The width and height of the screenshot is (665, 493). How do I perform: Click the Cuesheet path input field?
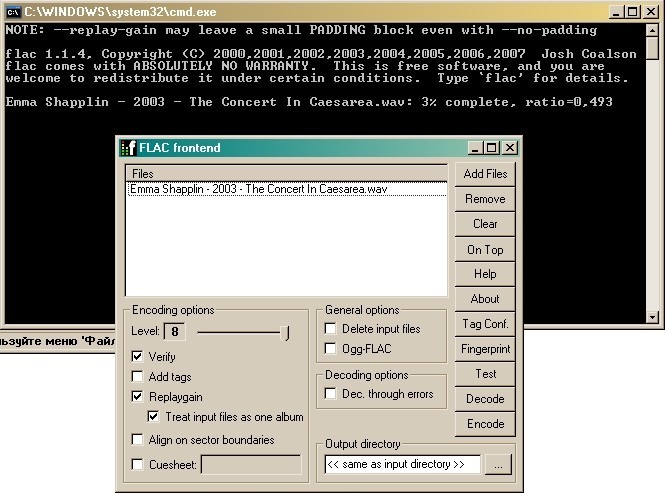pos(251,465)
